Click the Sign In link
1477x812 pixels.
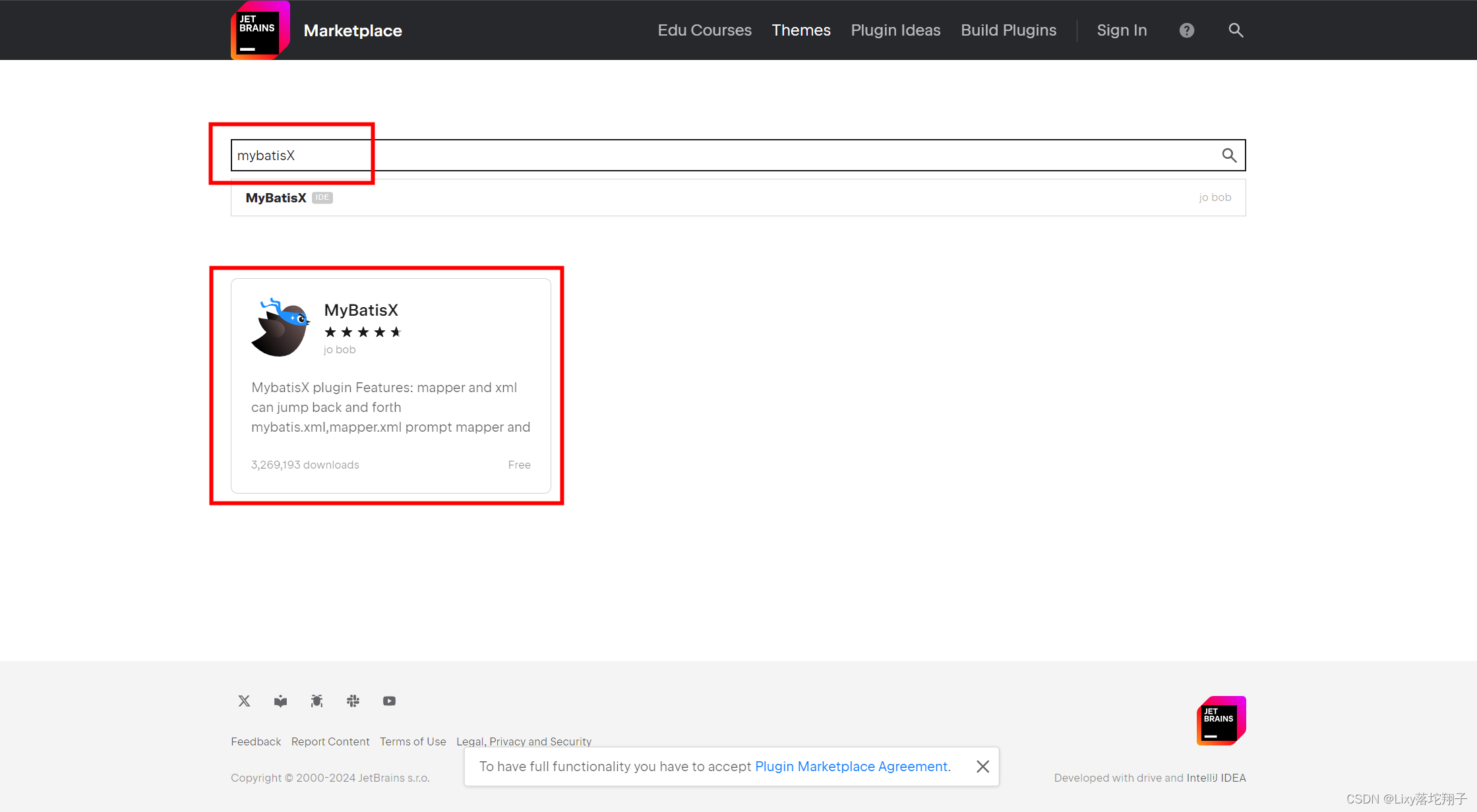coord(1122,30)
